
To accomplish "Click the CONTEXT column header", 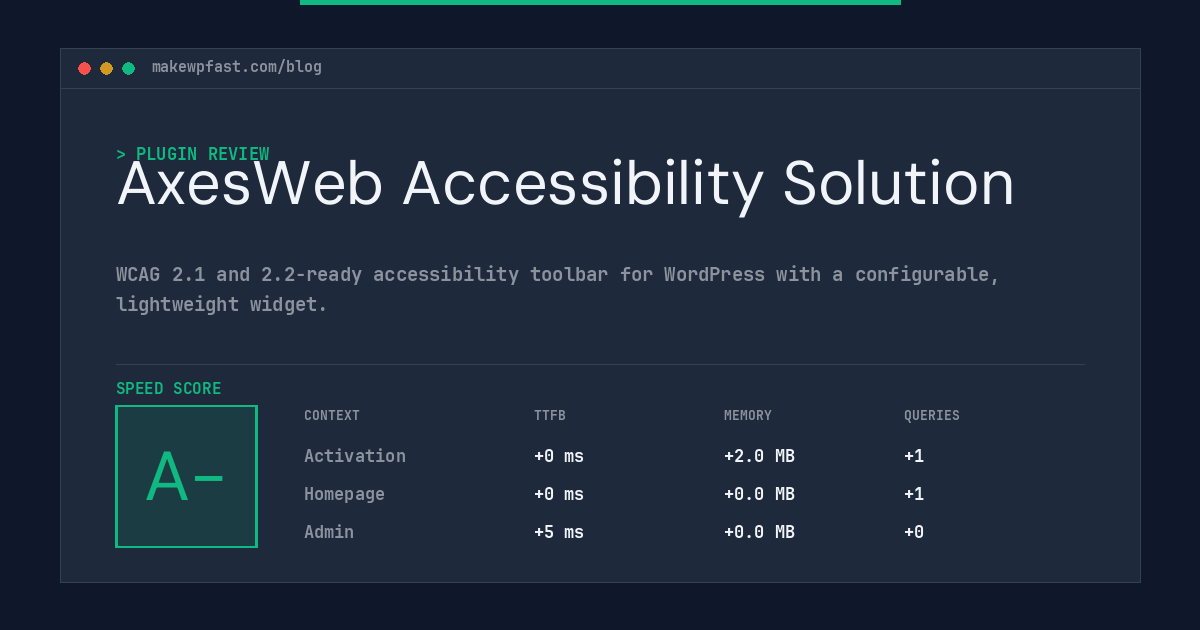I will point(332,415).
